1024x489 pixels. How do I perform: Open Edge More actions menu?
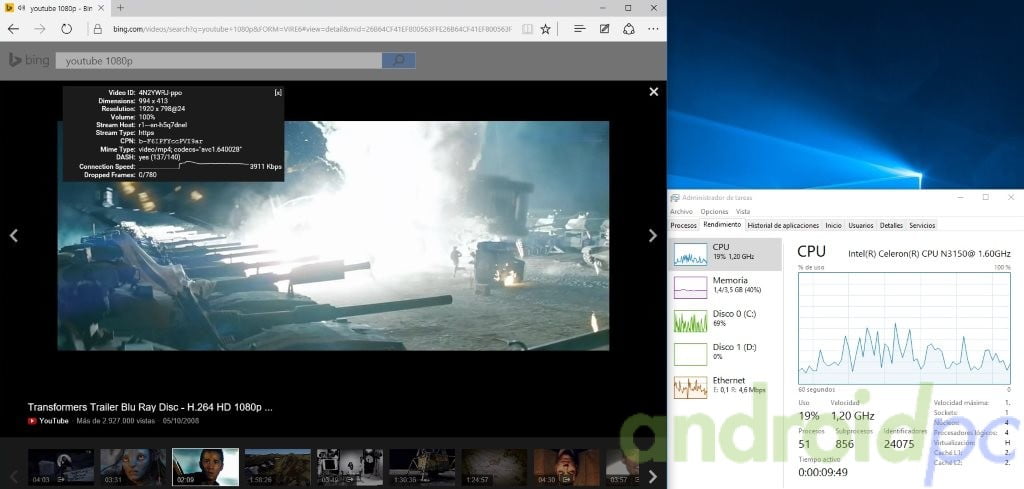pyautogui.click(x=654, y=29)
